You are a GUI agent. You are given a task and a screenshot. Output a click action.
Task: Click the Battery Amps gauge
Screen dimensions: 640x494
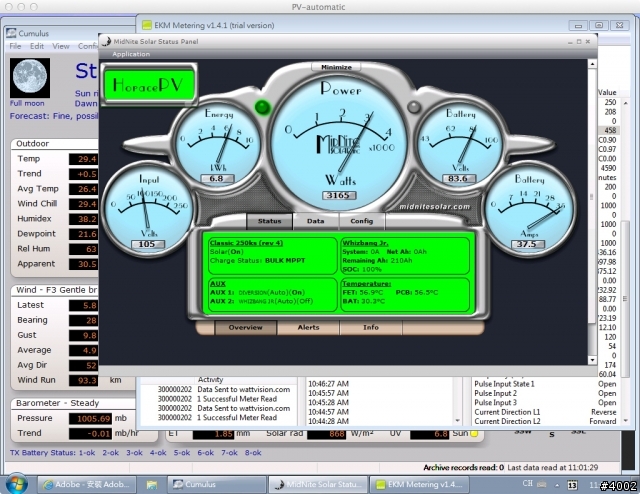(529, 209)
